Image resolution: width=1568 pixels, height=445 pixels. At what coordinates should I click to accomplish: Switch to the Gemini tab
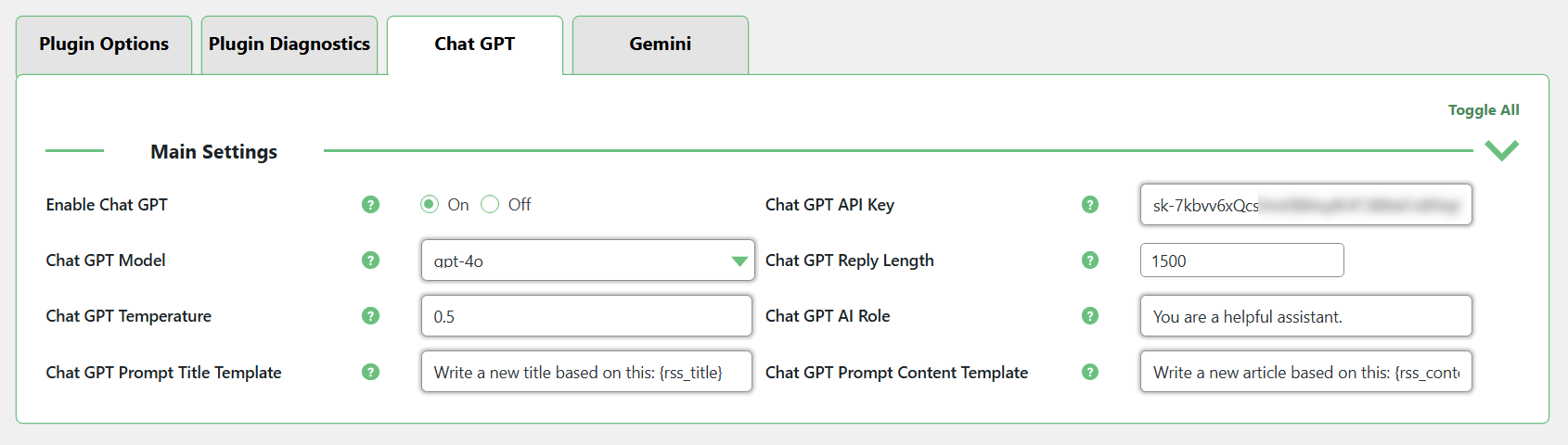pos(661,44)
